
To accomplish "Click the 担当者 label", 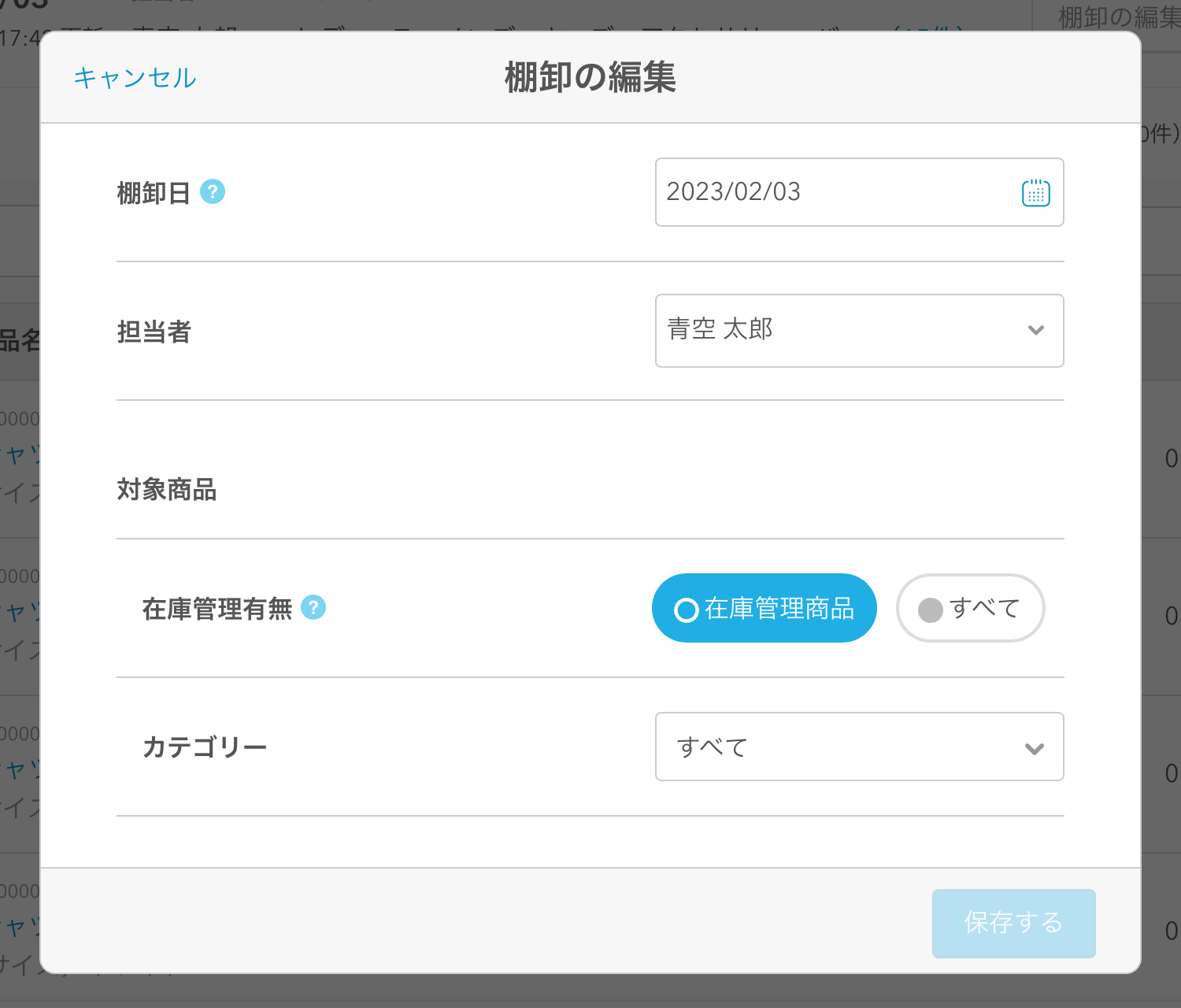I will (x=154, y=332).
